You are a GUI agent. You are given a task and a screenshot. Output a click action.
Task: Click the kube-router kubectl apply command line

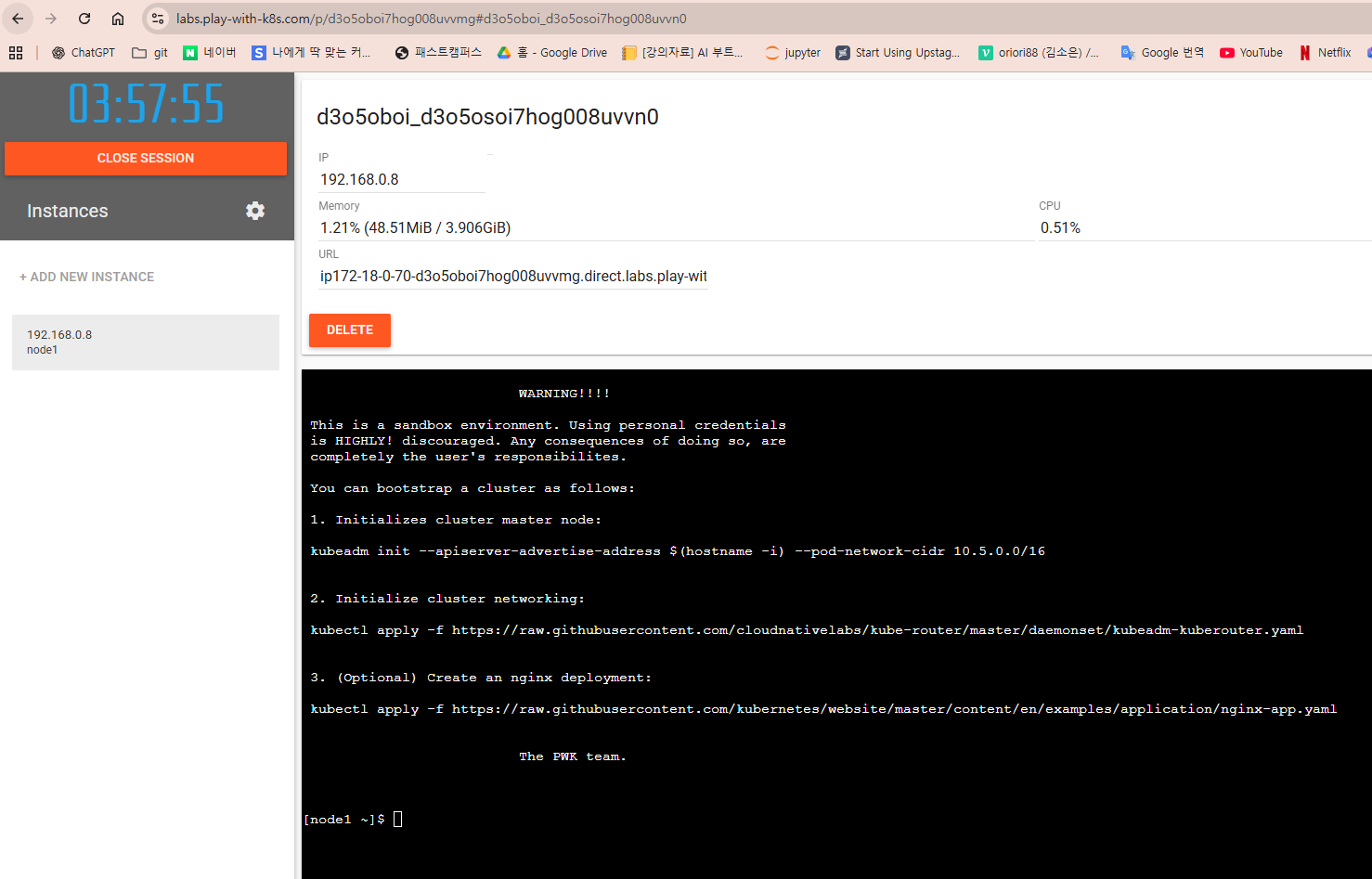tap(807, 630)
